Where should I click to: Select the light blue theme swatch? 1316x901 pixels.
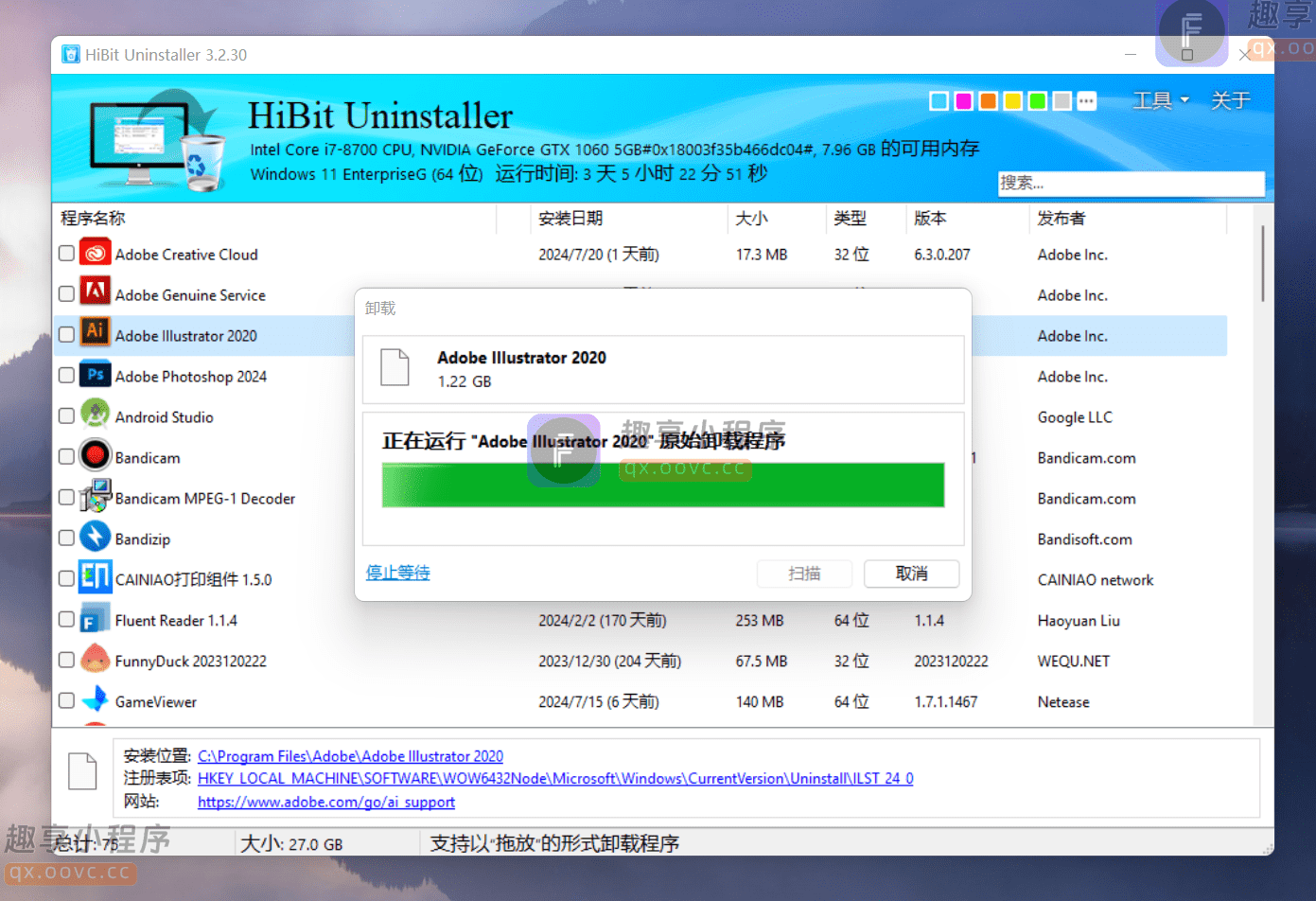click(x=939, y=101)
